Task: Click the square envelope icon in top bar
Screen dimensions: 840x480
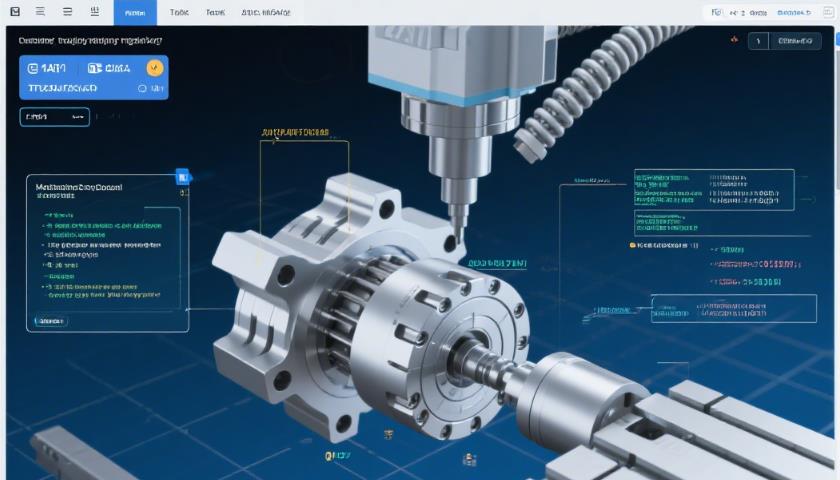Action: (15, 11)
